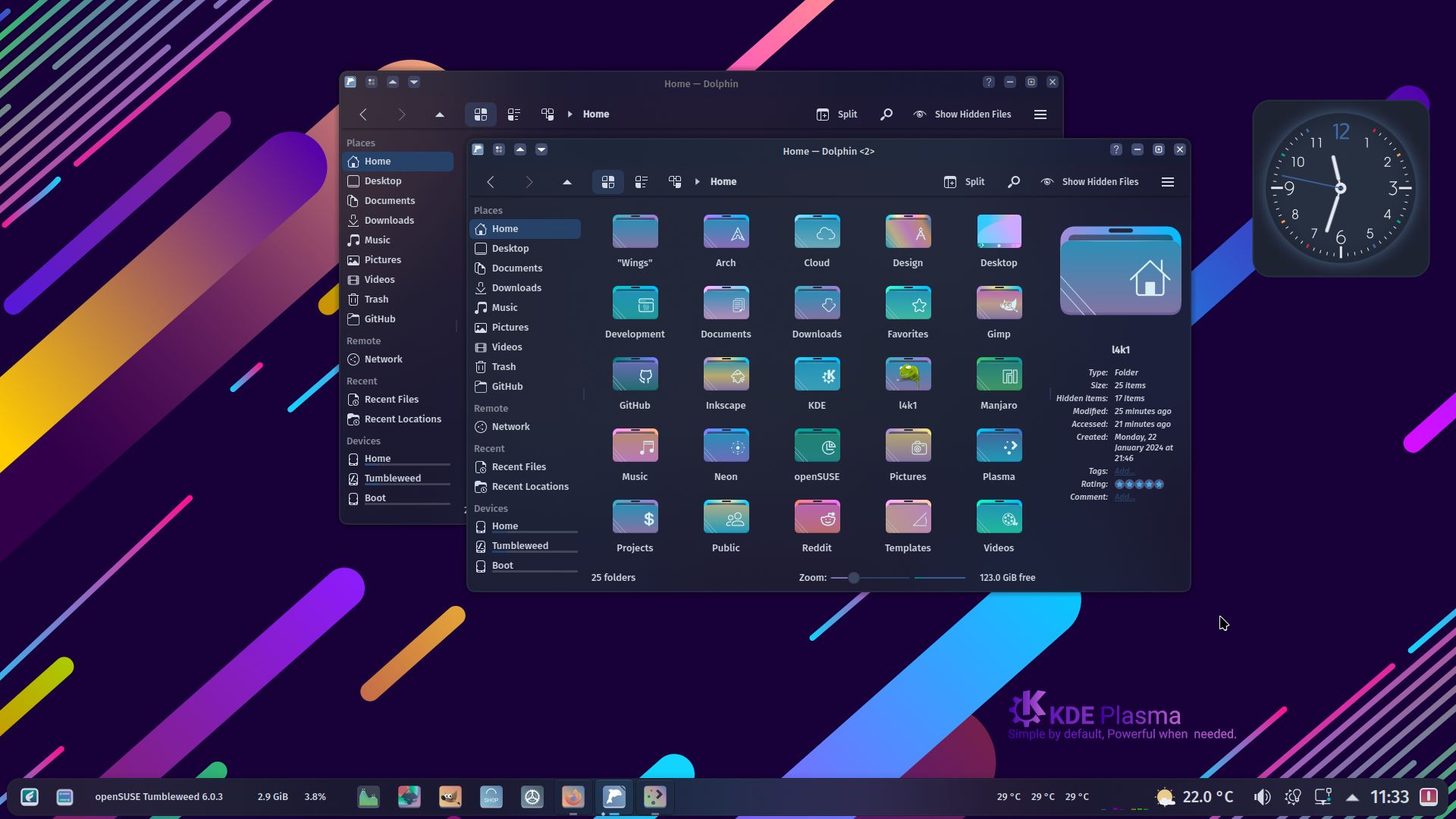Screen dimensions: 1456x819
Task: Open the openSUSE folder
Action: click(817, 455)
